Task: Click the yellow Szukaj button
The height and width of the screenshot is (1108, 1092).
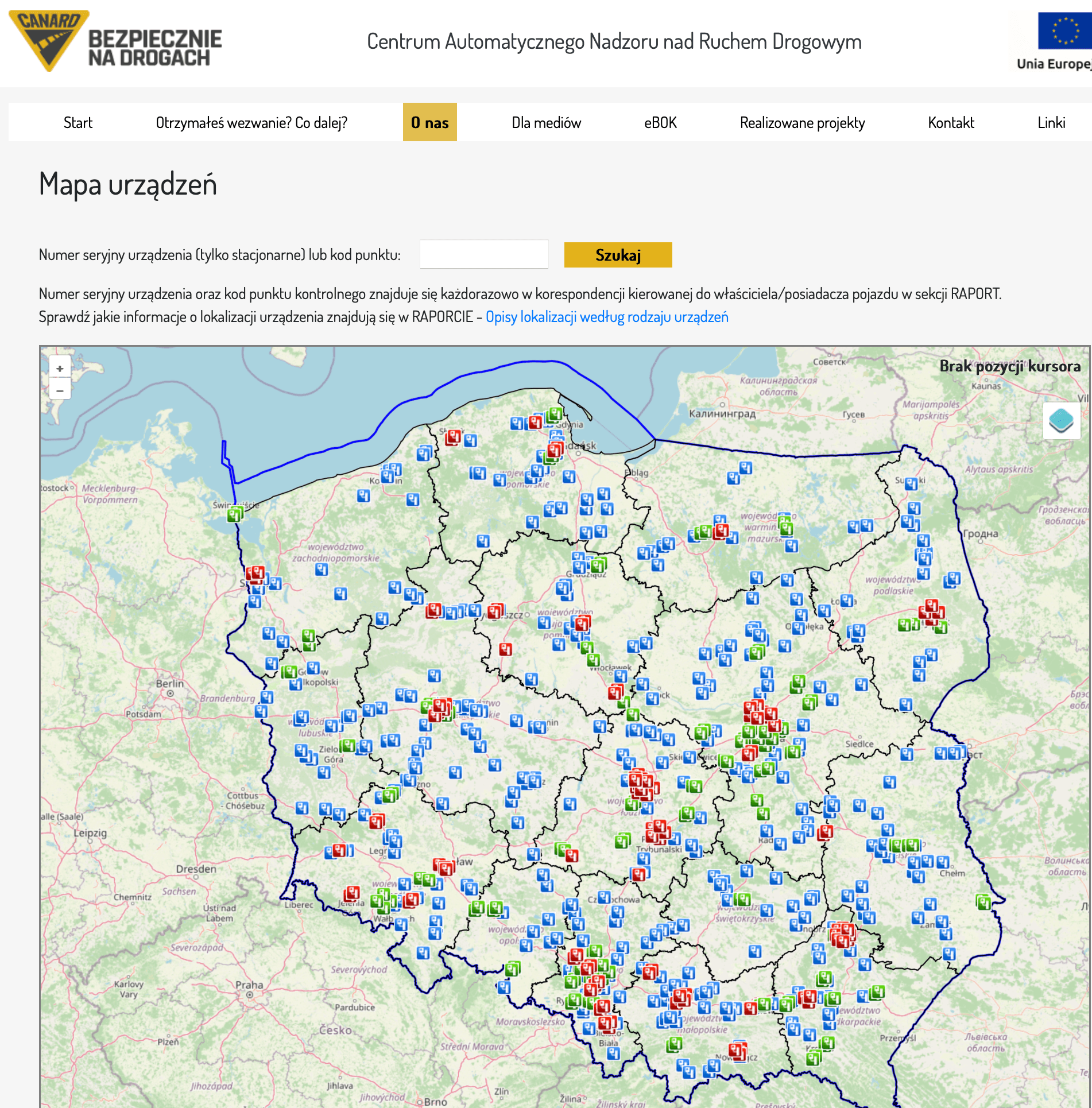Action: coord(618,255)
